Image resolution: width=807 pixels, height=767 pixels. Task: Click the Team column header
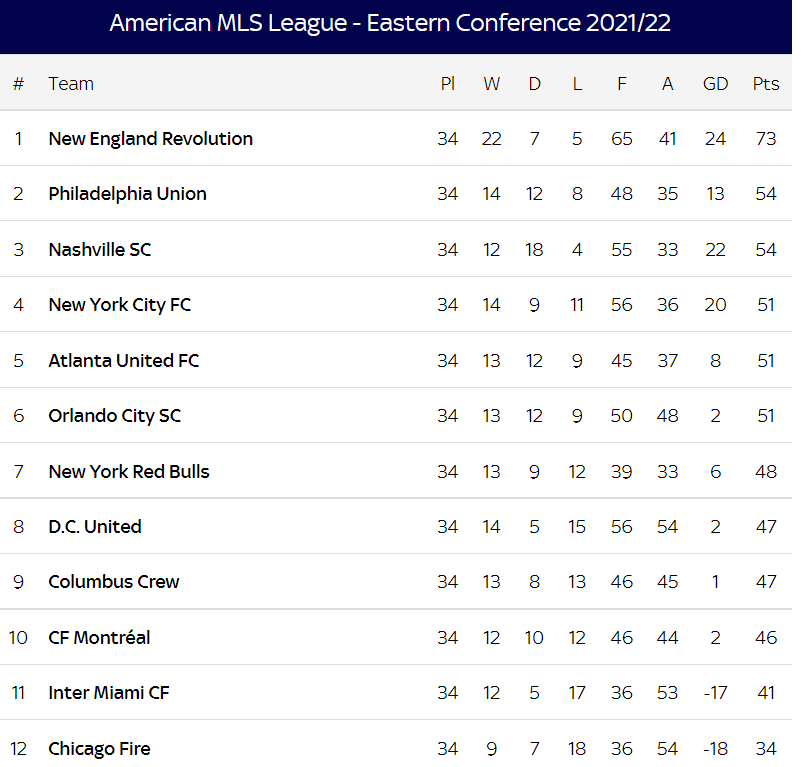[x=71, y=84]
